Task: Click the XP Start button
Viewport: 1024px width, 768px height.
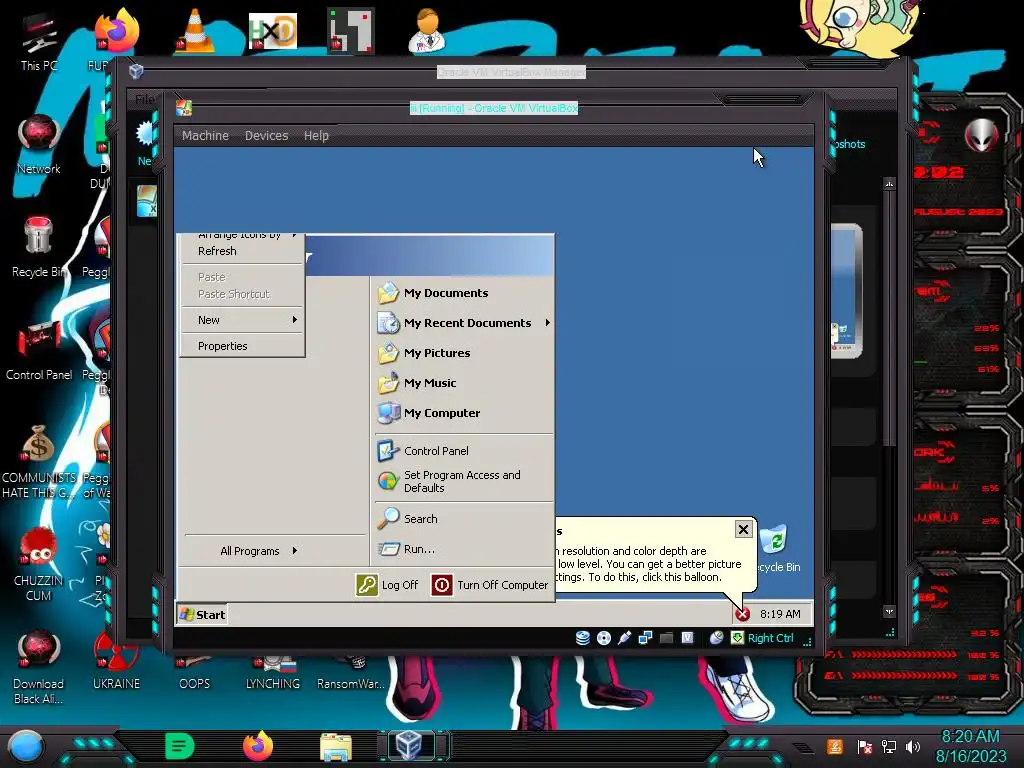Action: (x=202, y=615)
